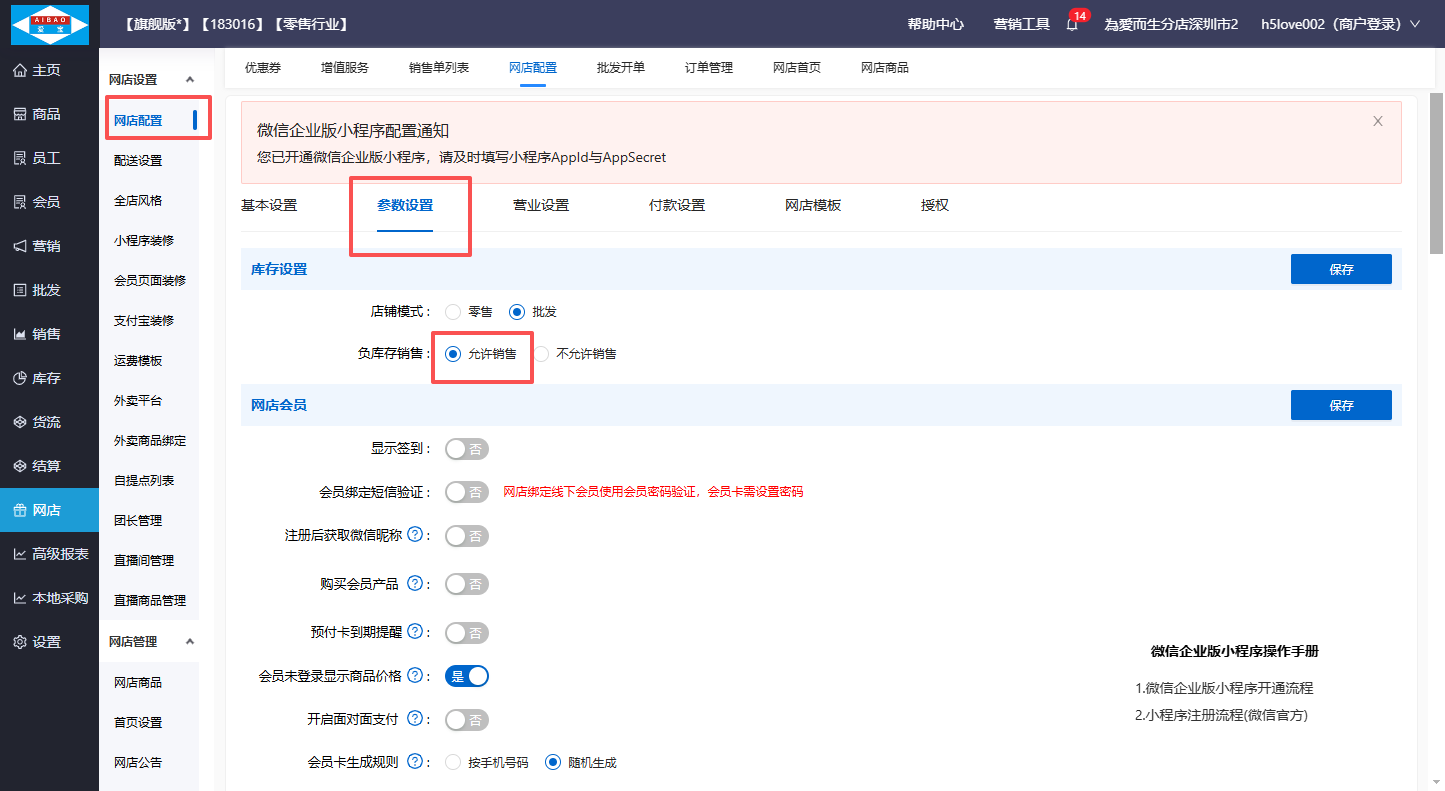Select 零售 store mode radio
The height and width of the screenshot is (791, 1445).
pyautogui.click(x=454, y=312)
